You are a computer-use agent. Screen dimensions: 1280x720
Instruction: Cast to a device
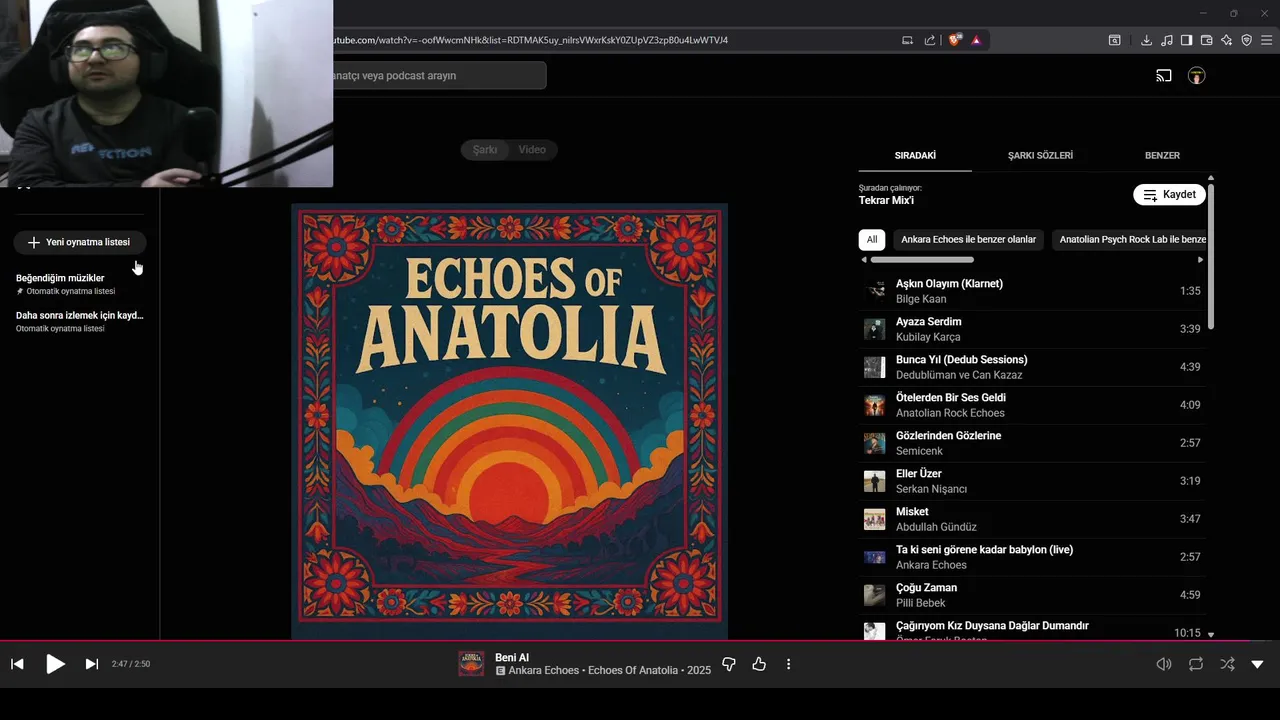click(1164, 75)
